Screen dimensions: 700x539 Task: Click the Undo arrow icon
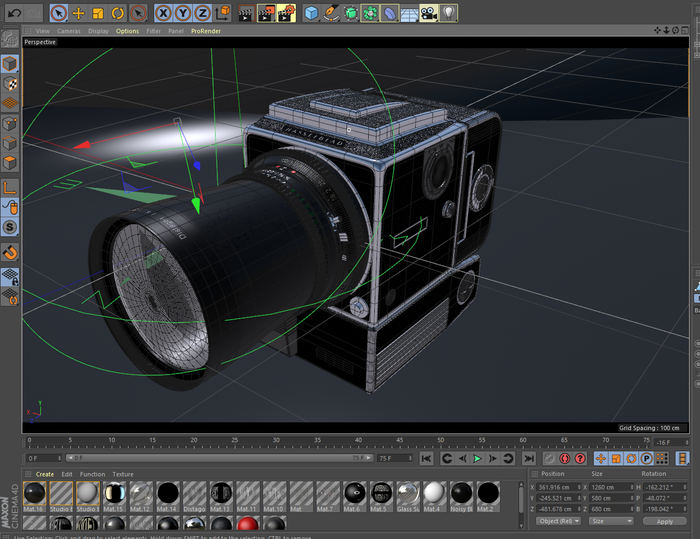click(x=13, y=13)
